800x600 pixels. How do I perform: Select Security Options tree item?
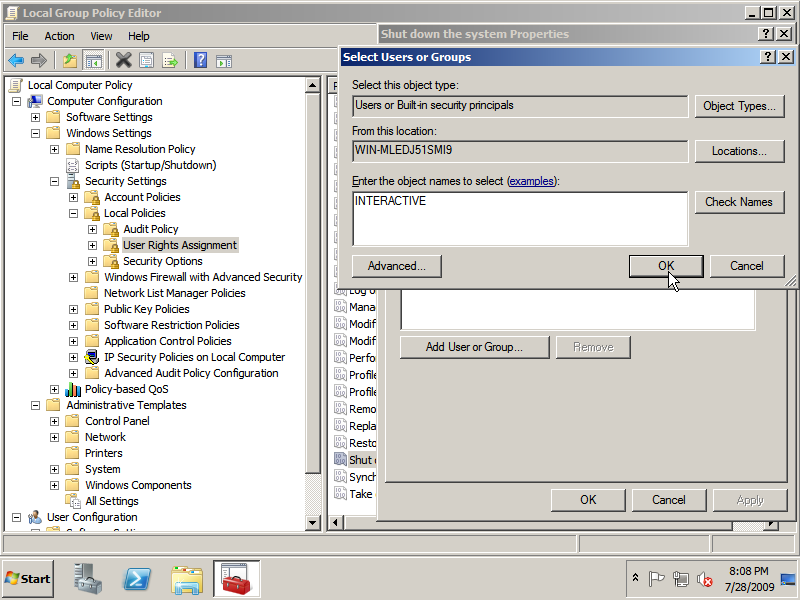click(163, 261)
